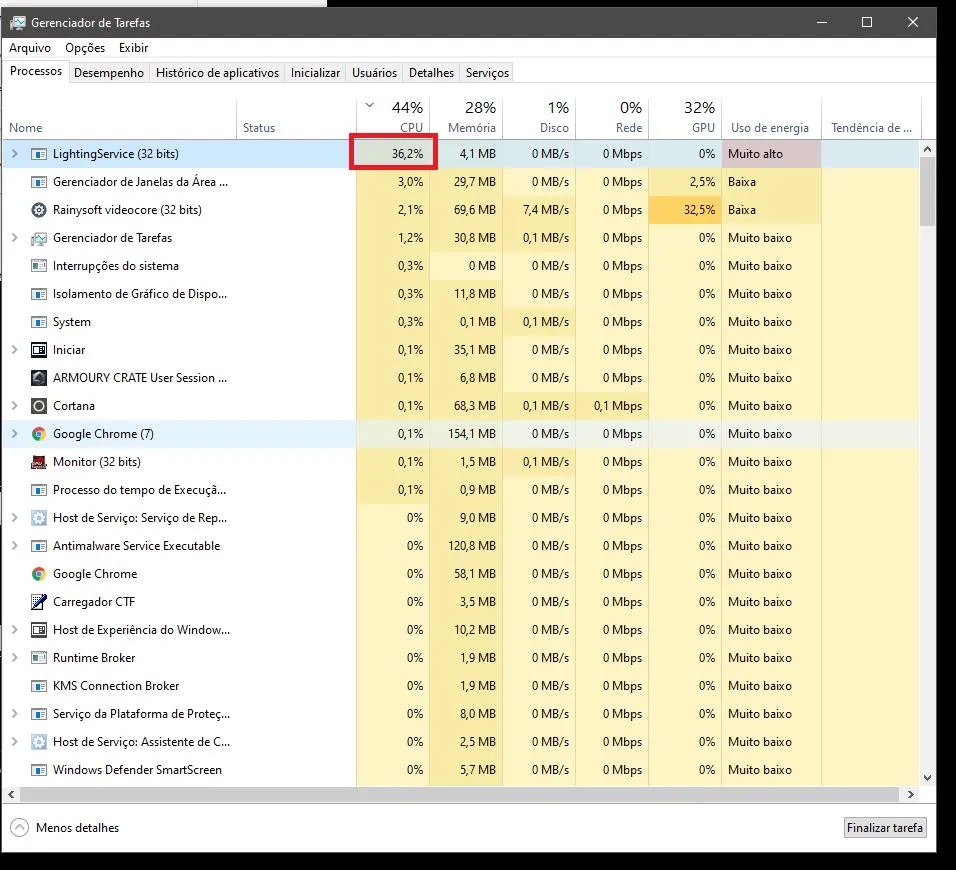956x870 pixels.
Task: Collapse view with Menos detalhes
Action: click(x=65, y=827)
